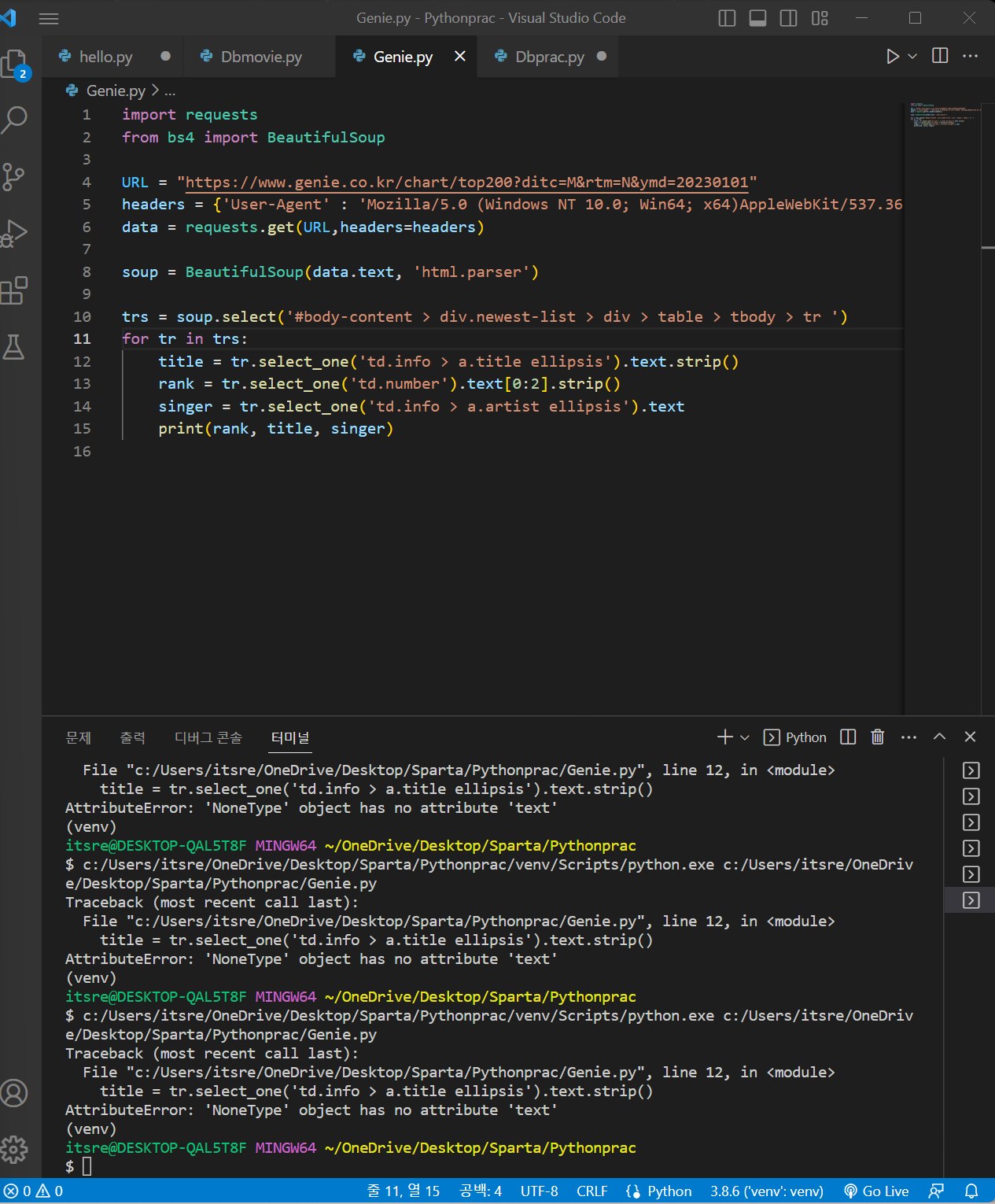Change file encoding UTF-8

point(539,1191)
